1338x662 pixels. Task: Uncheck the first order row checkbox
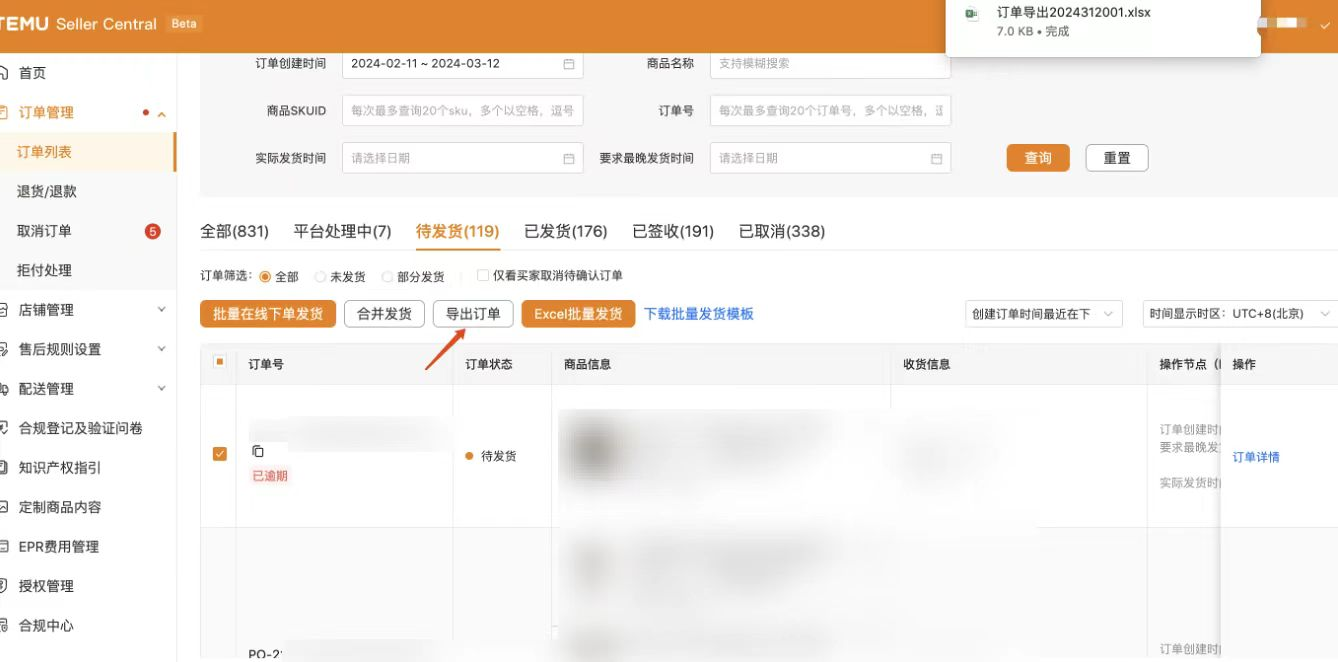(x=220, y=454)
